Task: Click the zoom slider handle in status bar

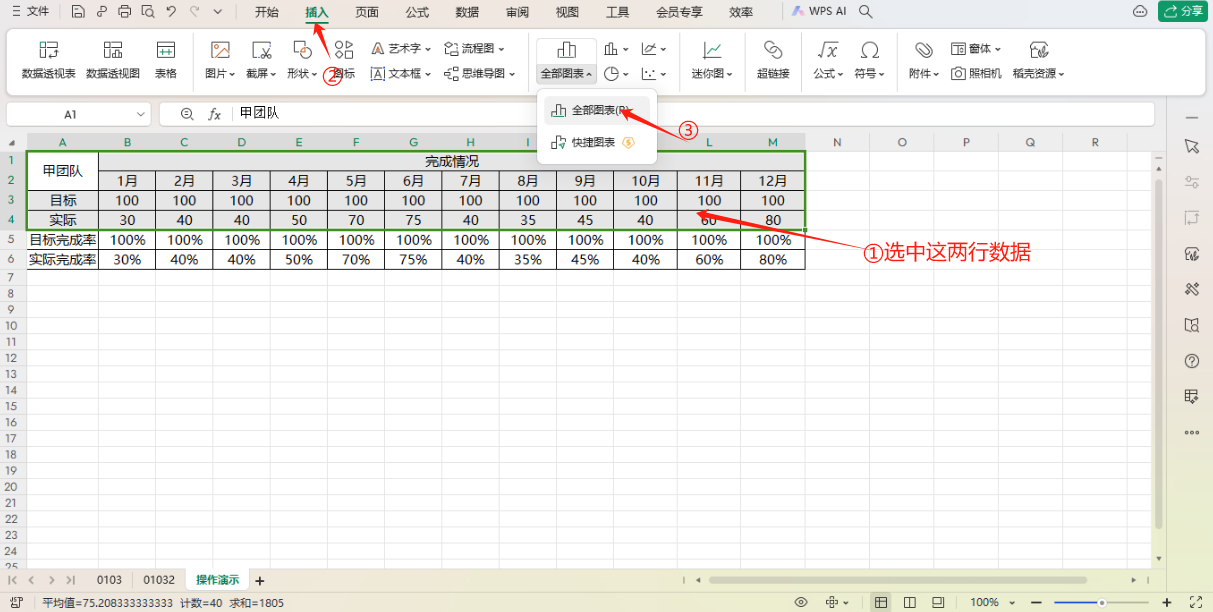Action: pos(1102,602)
